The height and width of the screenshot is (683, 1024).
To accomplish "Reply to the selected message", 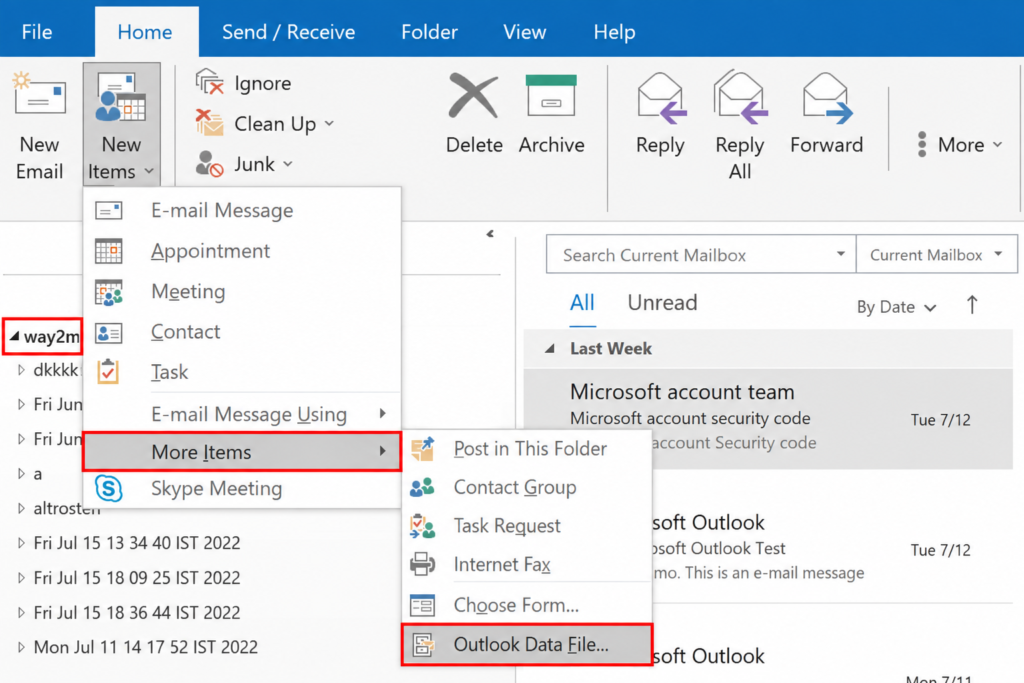I will point(660,114).
